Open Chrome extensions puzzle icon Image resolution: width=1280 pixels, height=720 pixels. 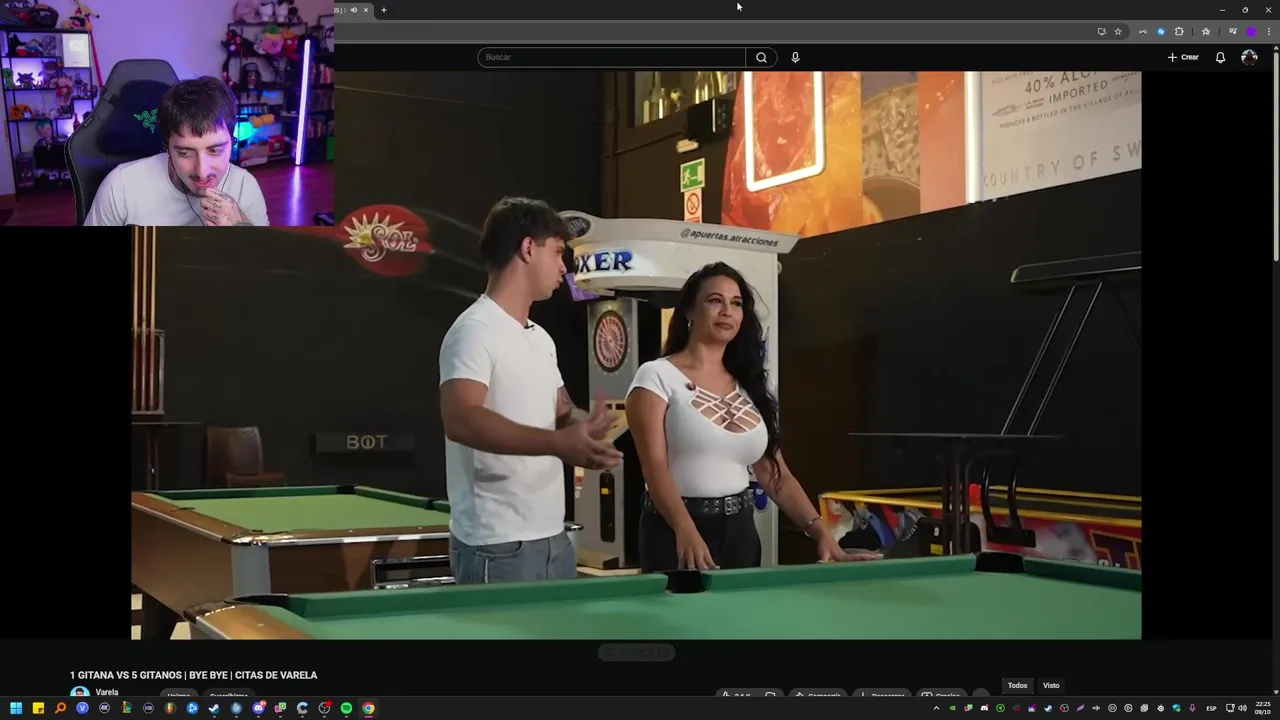coord(1179,31)
